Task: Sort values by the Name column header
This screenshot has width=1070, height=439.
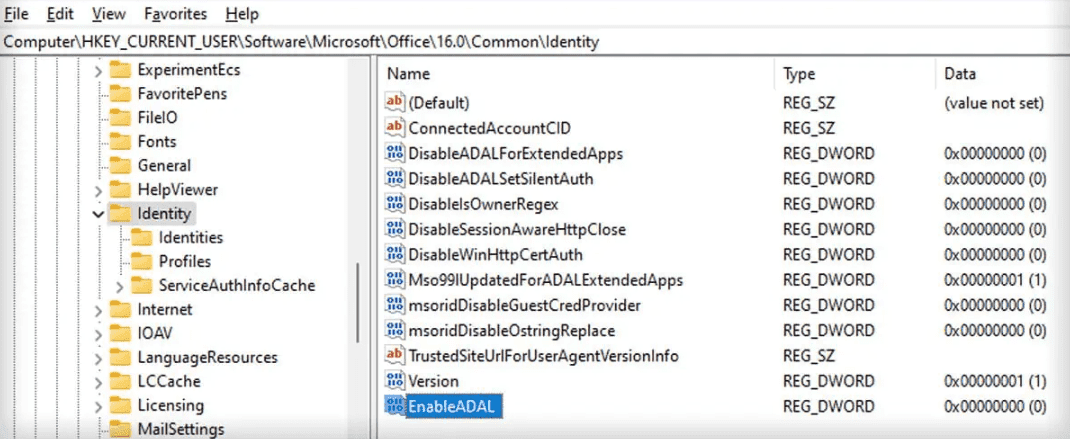Action: (x=408, y=74)
